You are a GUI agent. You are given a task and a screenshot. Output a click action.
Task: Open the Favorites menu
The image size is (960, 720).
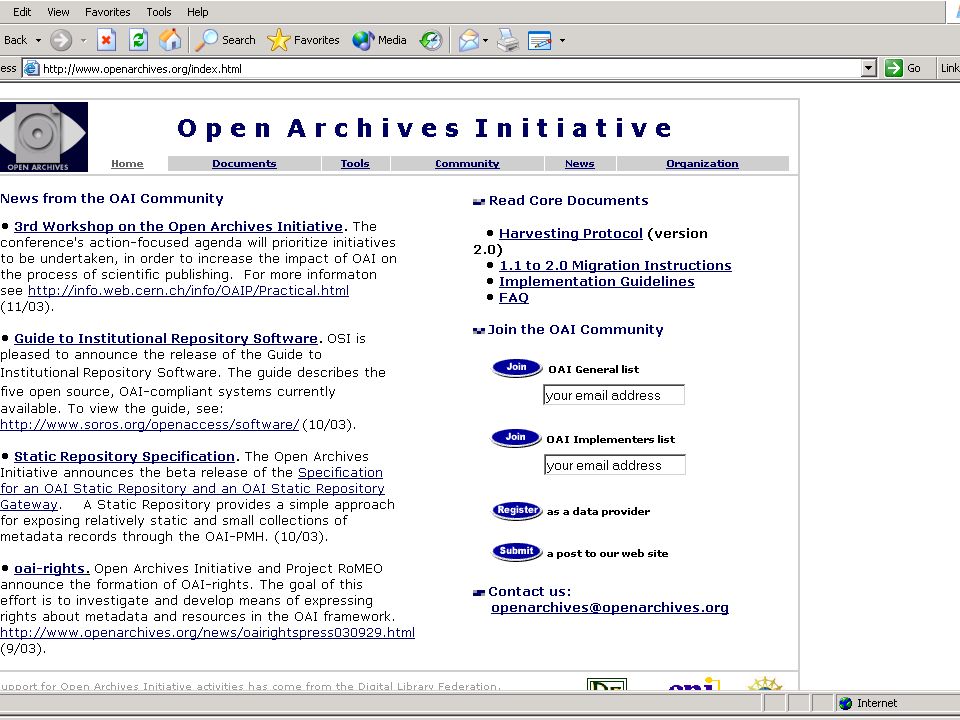(x=108, y=12)
